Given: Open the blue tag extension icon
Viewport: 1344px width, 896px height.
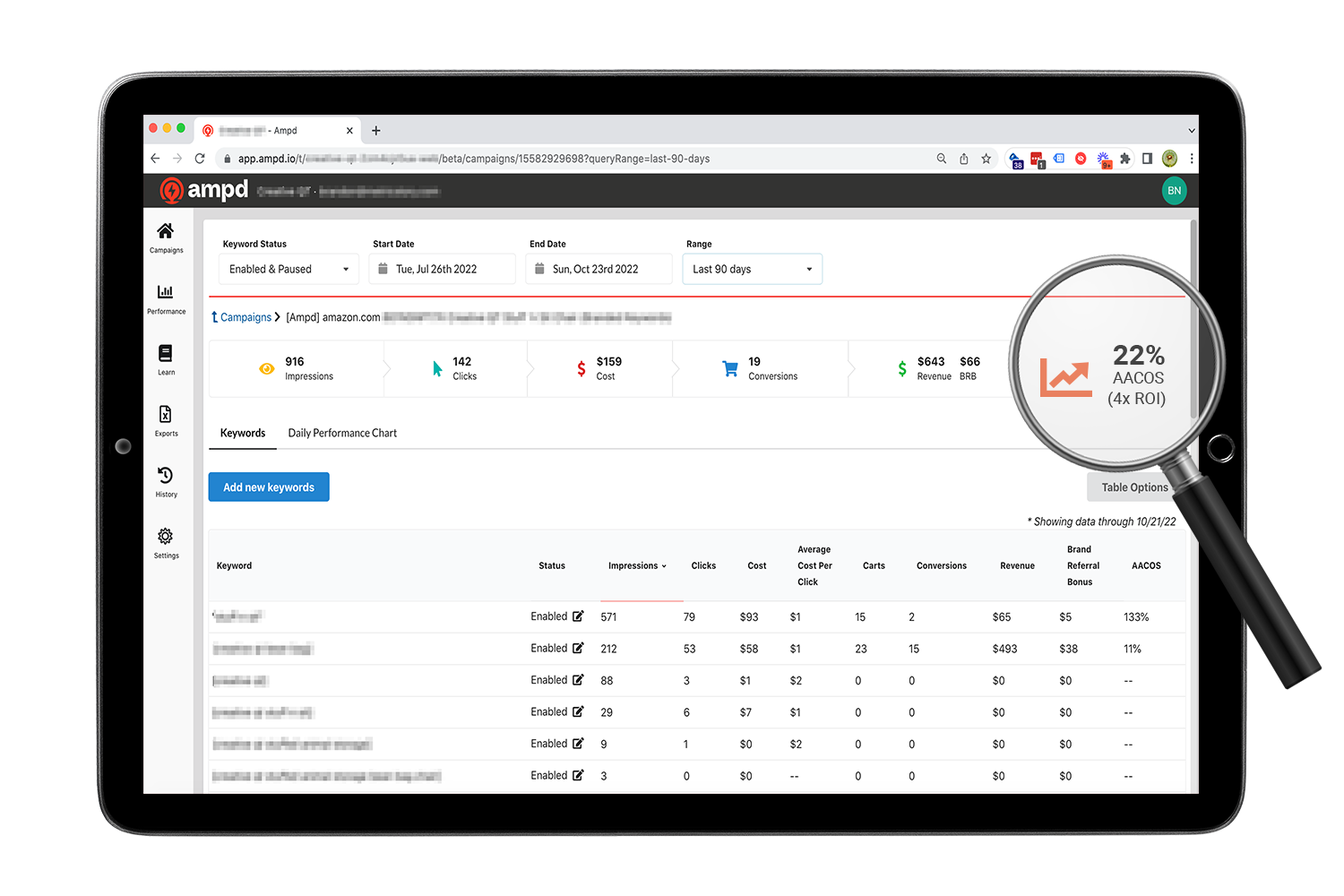Looking at the screenshot, I should pos(1059,159).
